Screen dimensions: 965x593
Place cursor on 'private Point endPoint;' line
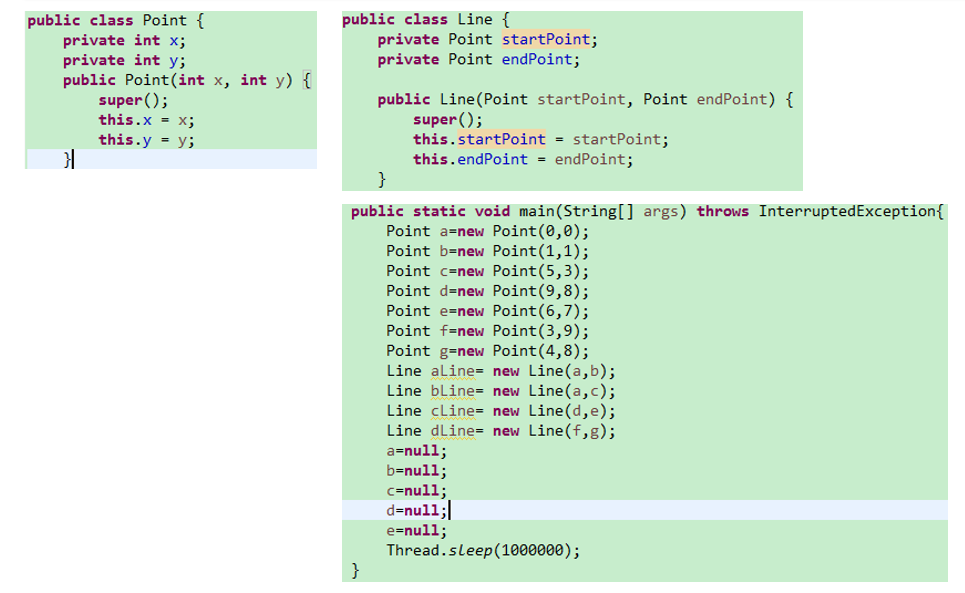(x=478, y=60)
